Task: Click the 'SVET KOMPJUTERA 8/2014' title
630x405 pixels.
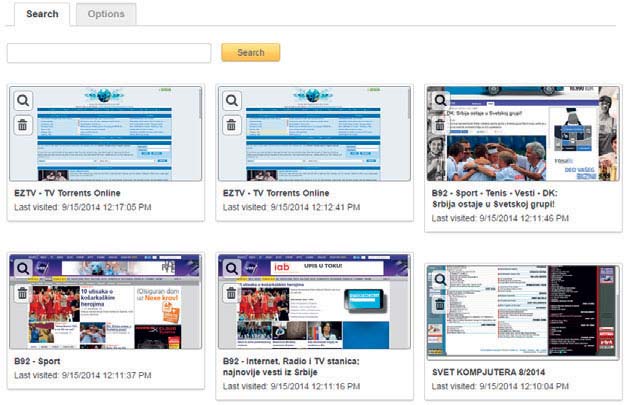Action: 488,372
